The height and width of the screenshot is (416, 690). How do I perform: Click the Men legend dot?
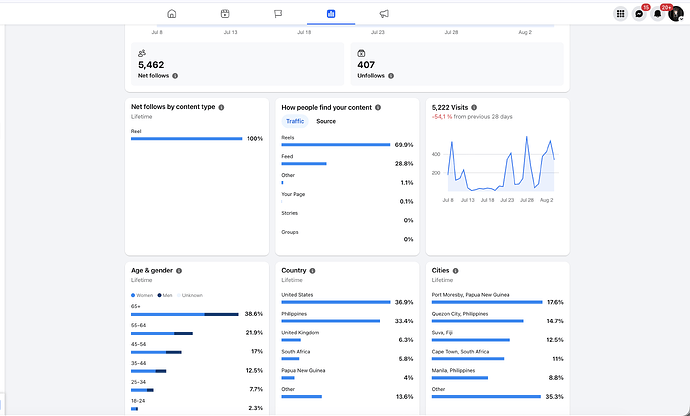click(160, 295)
